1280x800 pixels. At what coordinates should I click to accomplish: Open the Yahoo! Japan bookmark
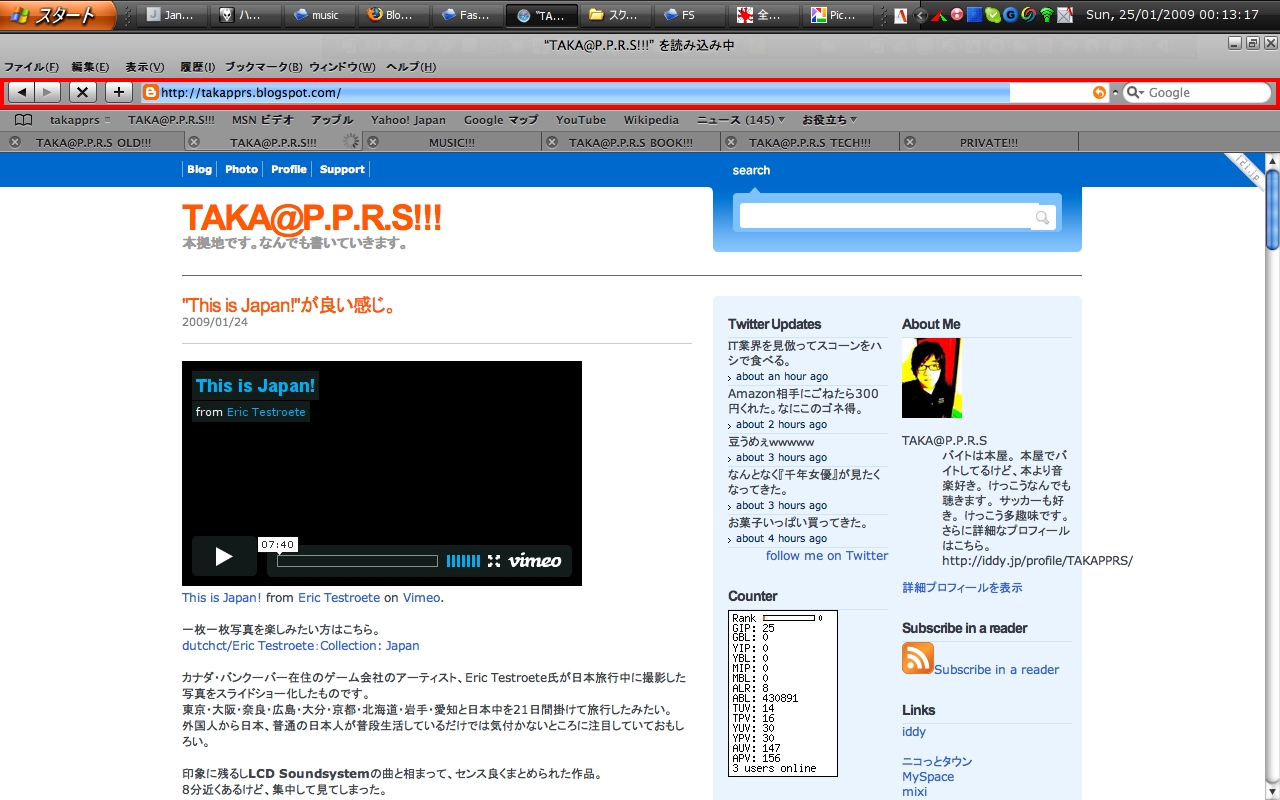coord(408,119)
